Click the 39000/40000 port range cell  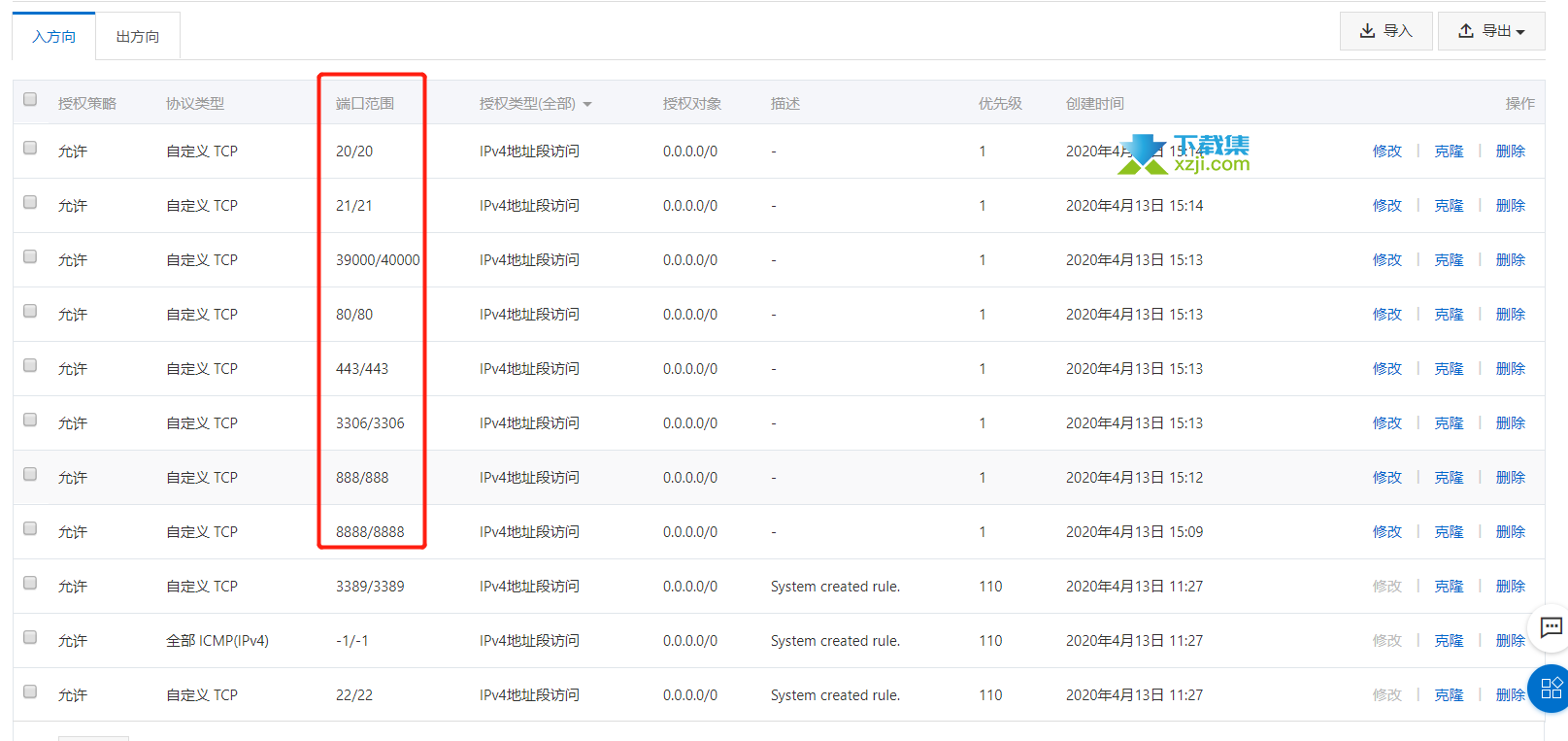point(378,260)
